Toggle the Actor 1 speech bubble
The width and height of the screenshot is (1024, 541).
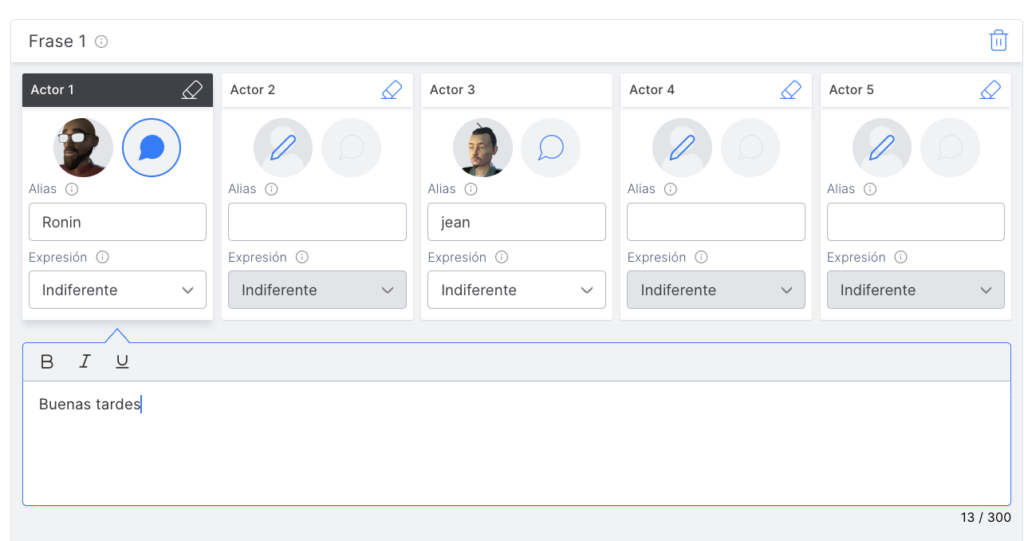[151, 148]
